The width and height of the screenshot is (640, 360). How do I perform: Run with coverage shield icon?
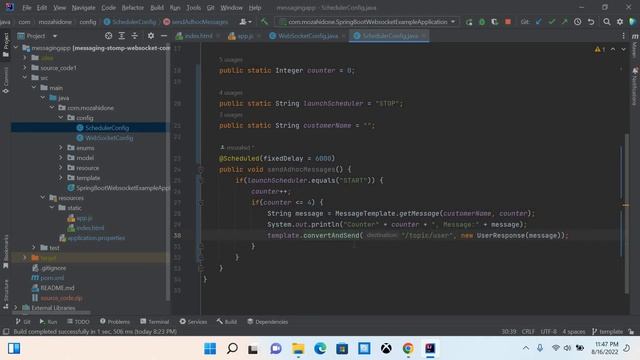(495, 22)
